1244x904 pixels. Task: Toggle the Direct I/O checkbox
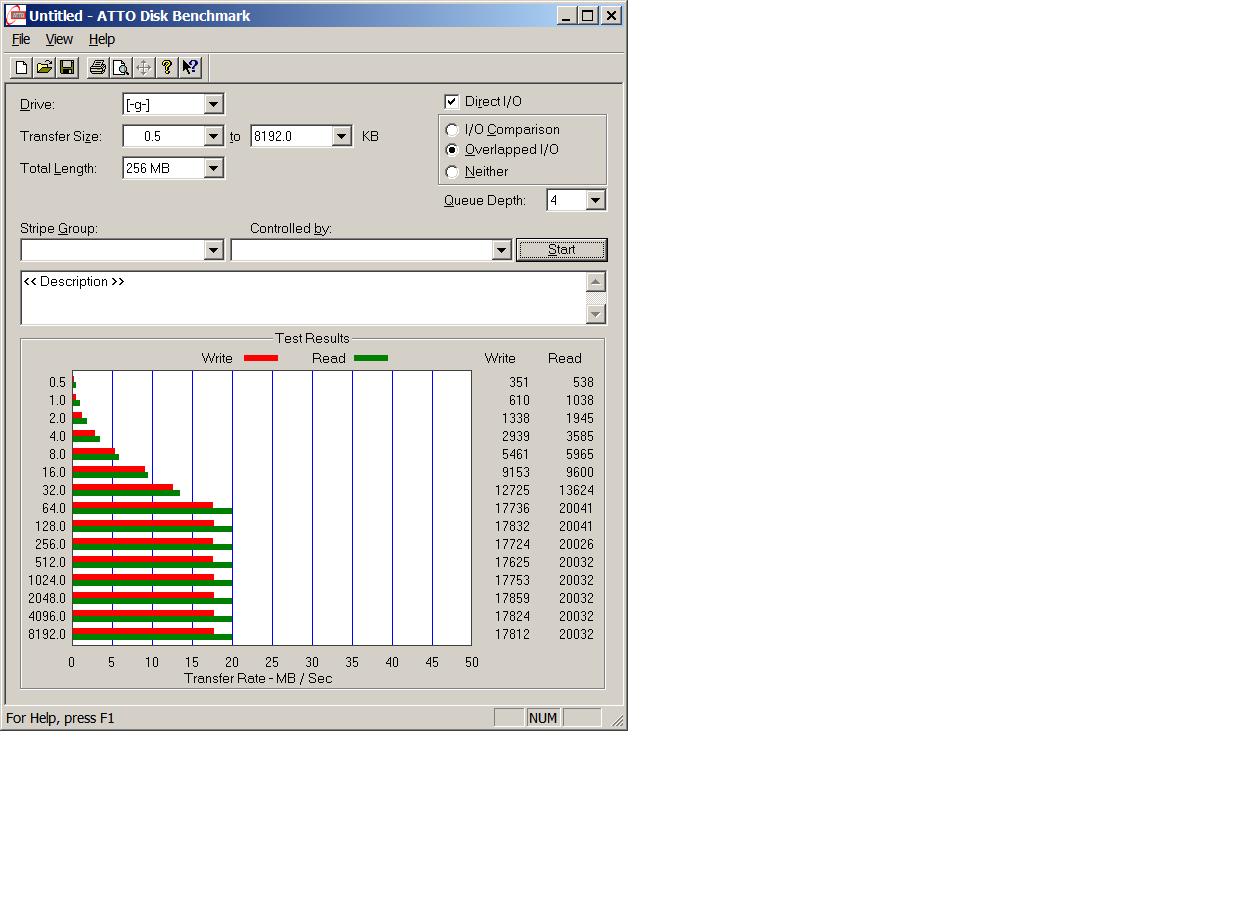point(452,101)
